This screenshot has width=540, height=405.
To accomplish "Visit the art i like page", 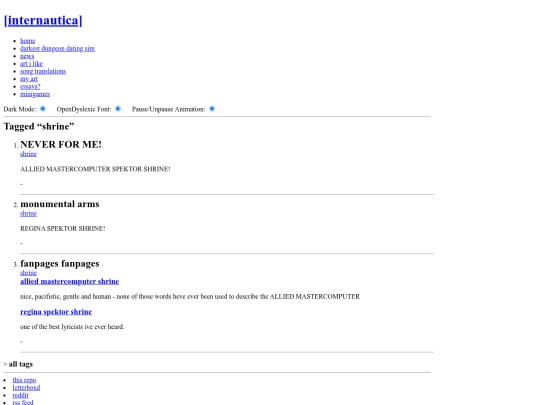I will pos(31,63).
